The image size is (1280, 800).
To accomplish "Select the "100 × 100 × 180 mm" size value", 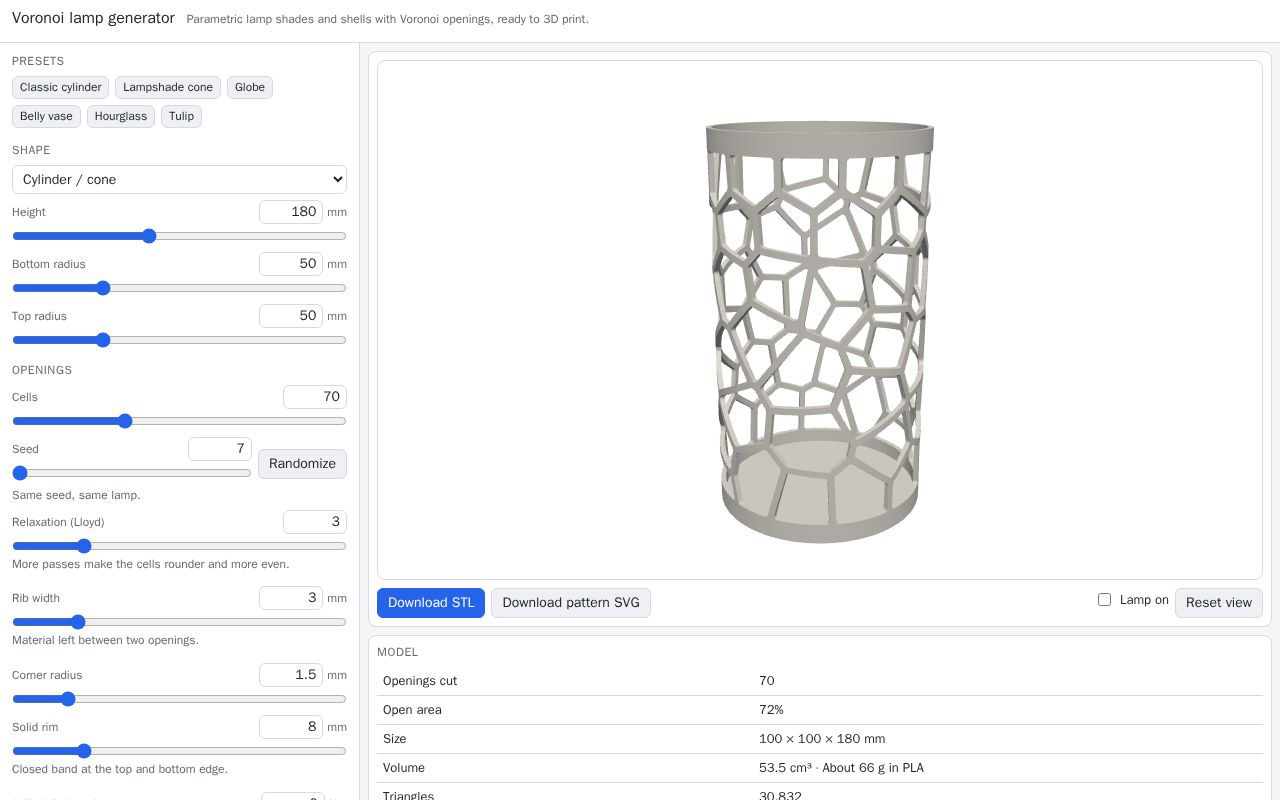I will [x=822, y=739].
